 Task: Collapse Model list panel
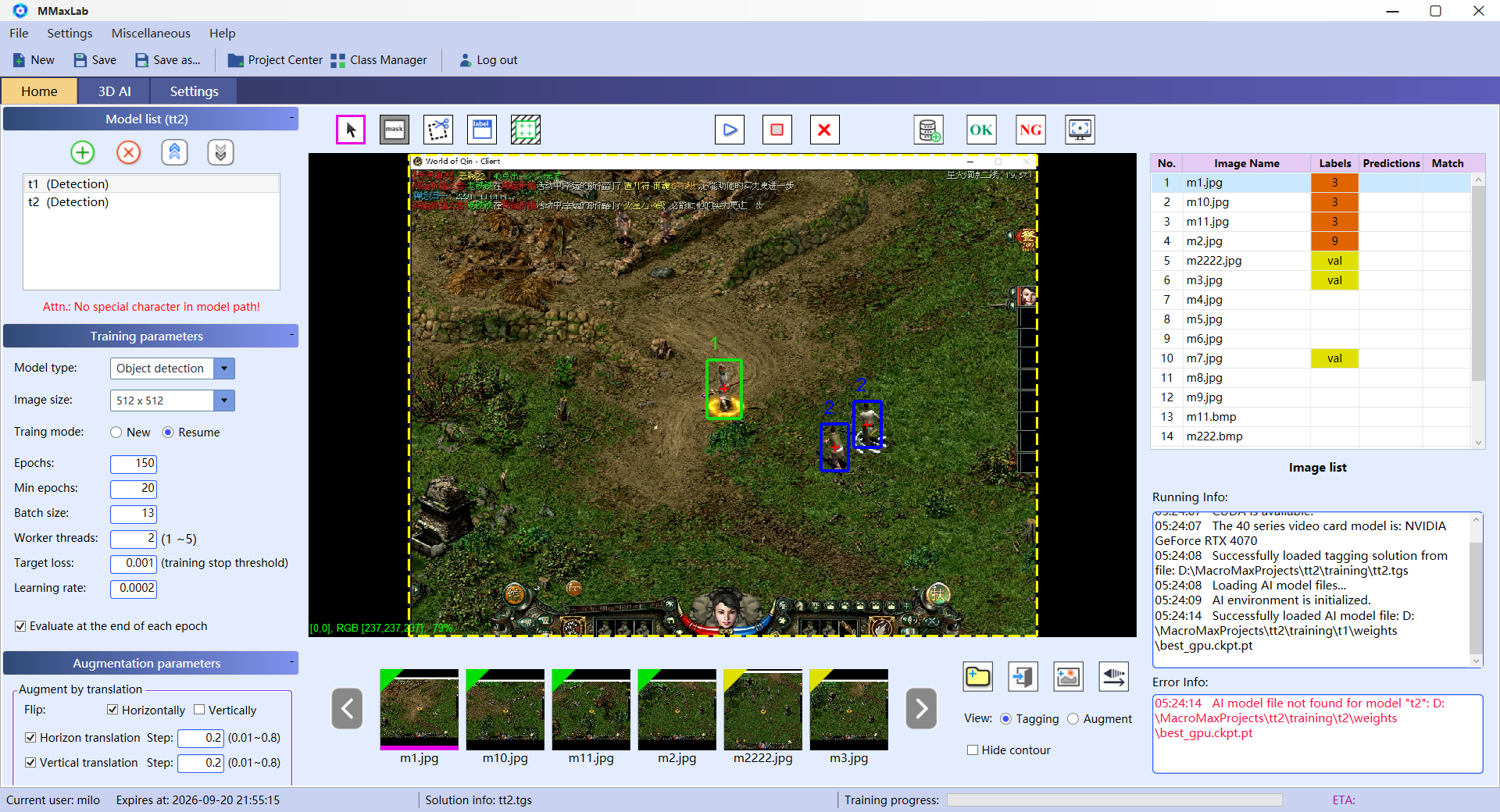click(x=291, y=119)
